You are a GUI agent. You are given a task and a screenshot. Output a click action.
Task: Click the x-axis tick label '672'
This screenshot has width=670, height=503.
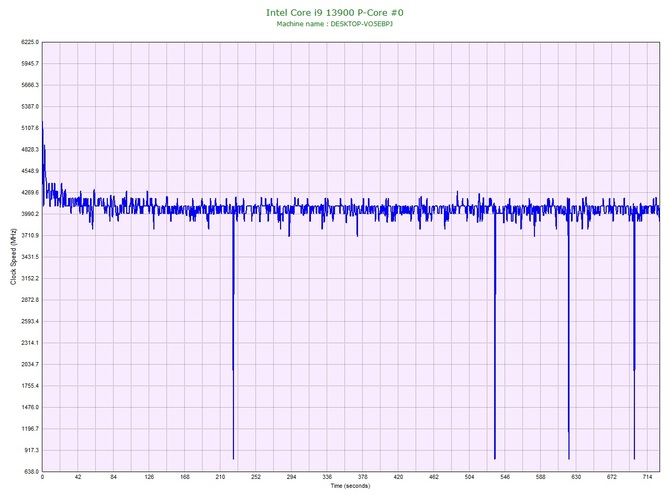click(x=612, y=477)
